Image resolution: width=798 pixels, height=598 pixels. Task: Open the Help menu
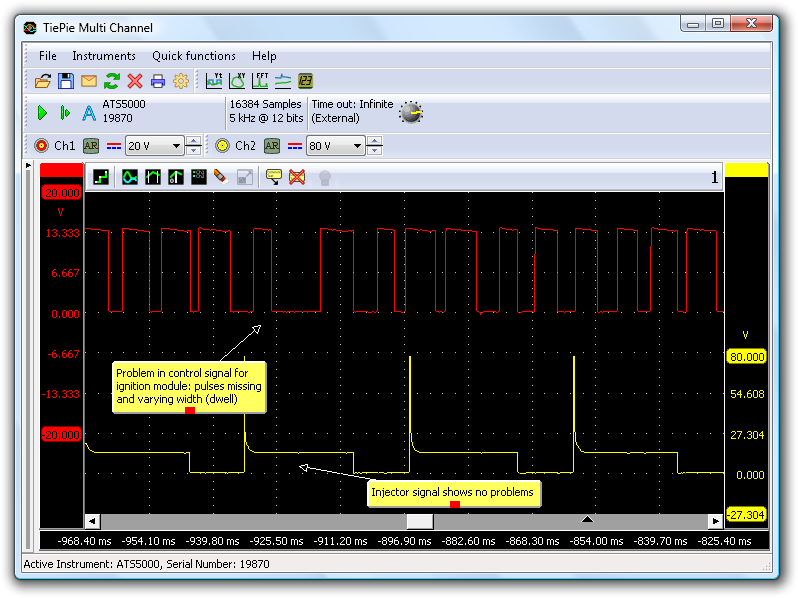tap(264, 56)
